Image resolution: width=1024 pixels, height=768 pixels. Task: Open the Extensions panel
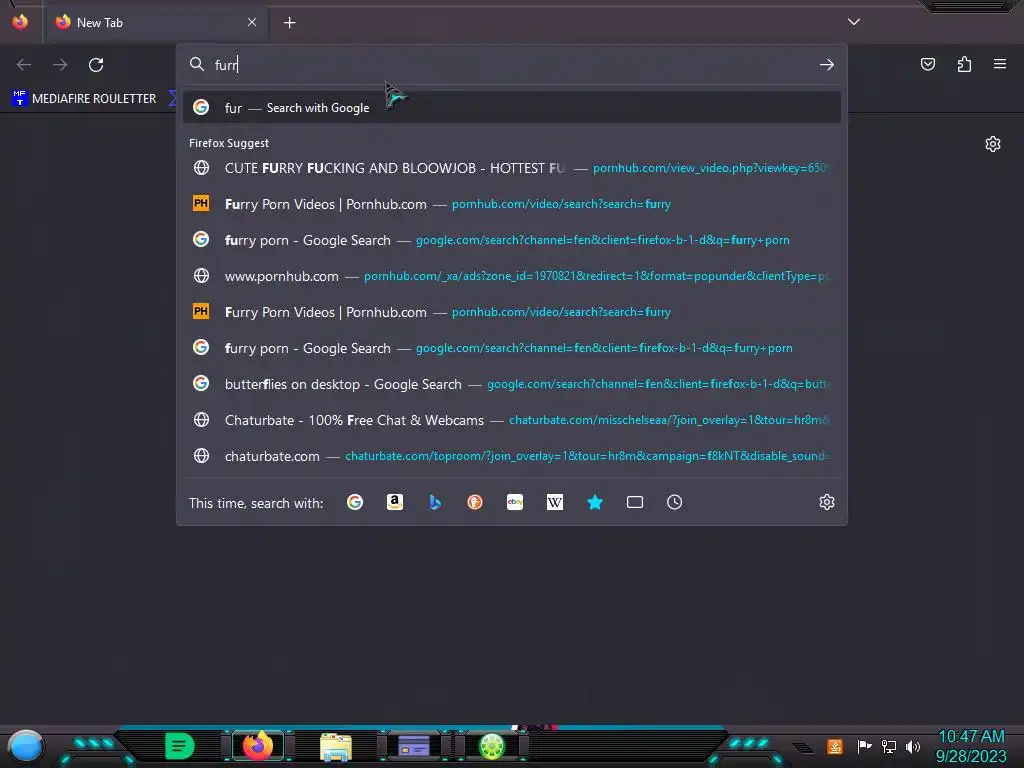click(964, 64)
